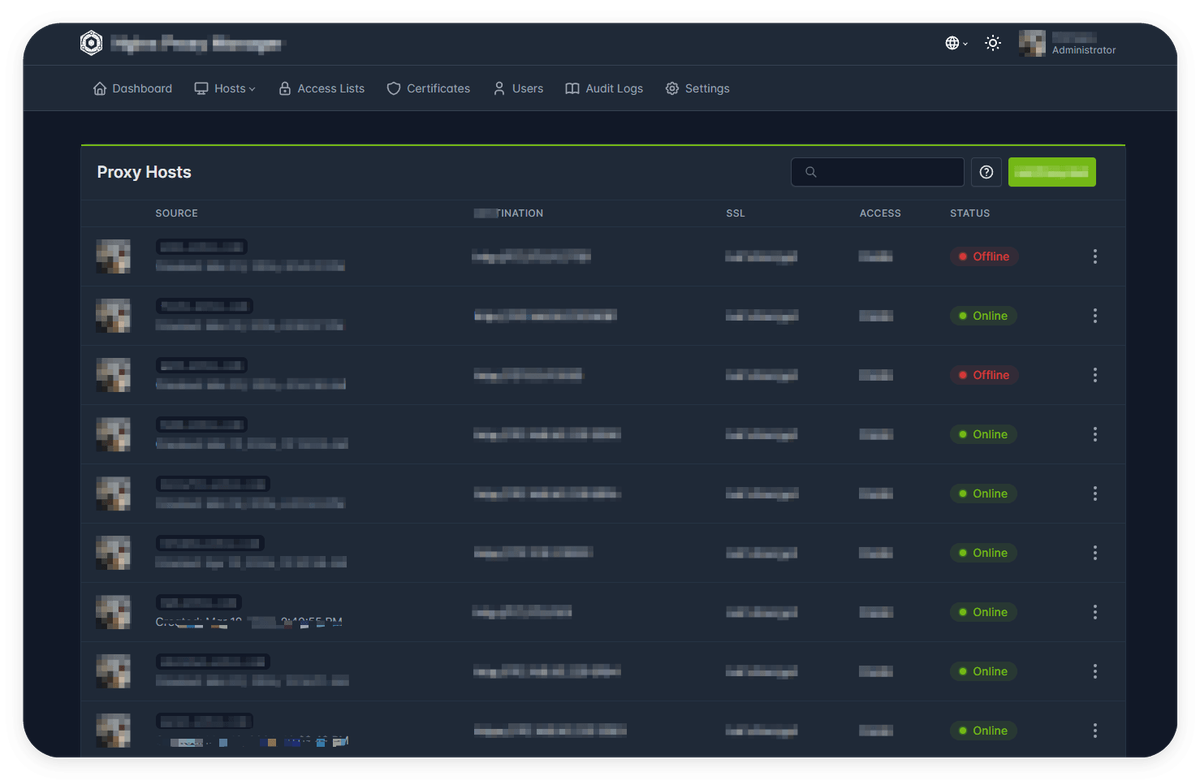The image size is (1200, 780).
Task: Click Online status badge in ninth row
Action: click(983, 731)
